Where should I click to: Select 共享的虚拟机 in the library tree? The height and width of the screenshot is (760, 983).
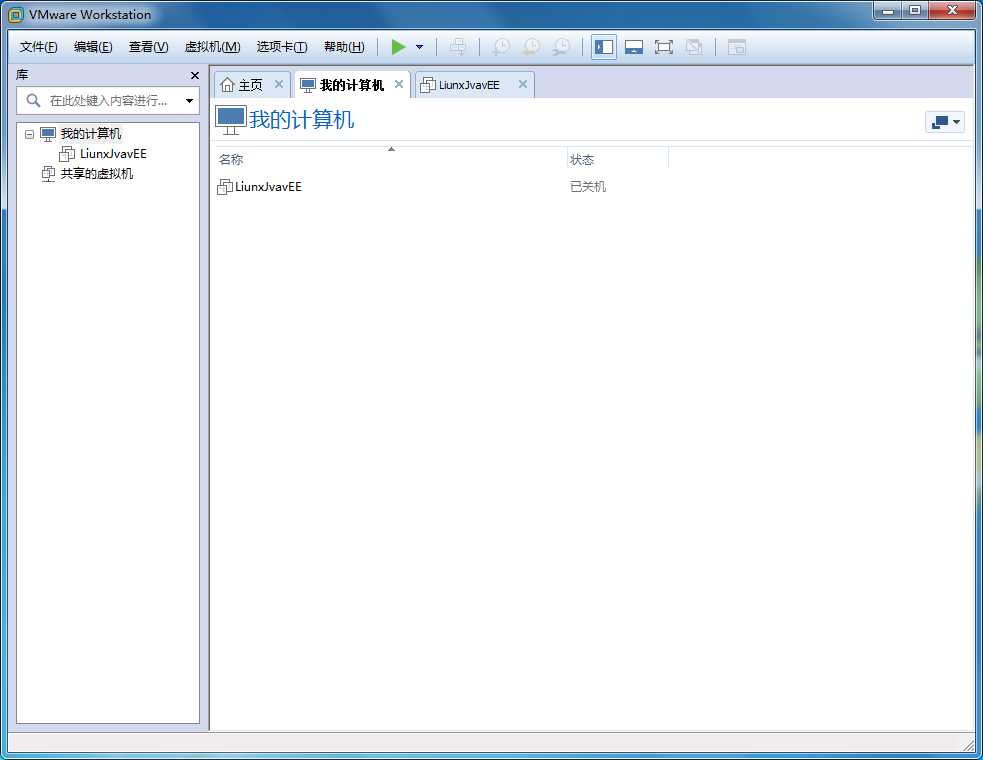(97, 174)
